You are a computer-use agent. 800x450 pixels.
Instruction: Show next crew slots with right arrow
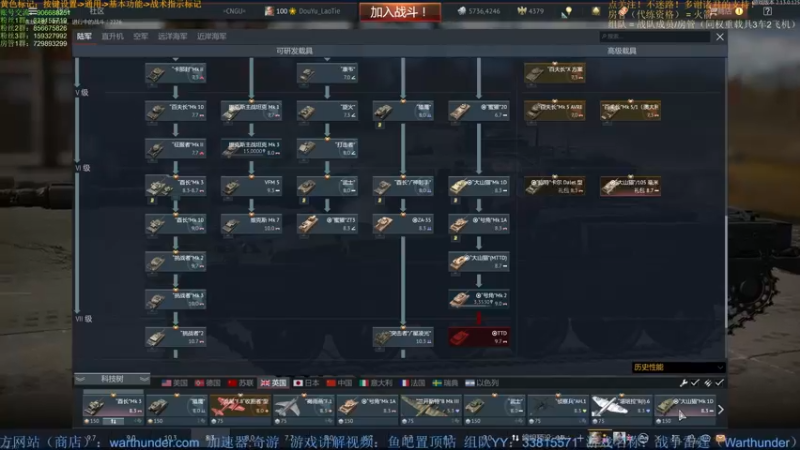tap(720, 409)
